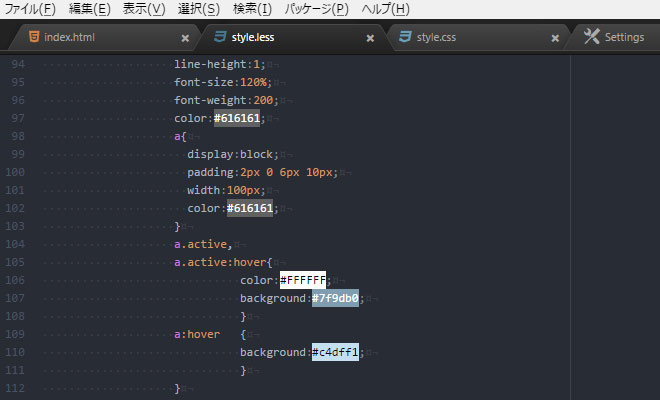Click the closing brace on line 112
The width and height of the screenshot is (660, 400).
click(x=177, y=388)
